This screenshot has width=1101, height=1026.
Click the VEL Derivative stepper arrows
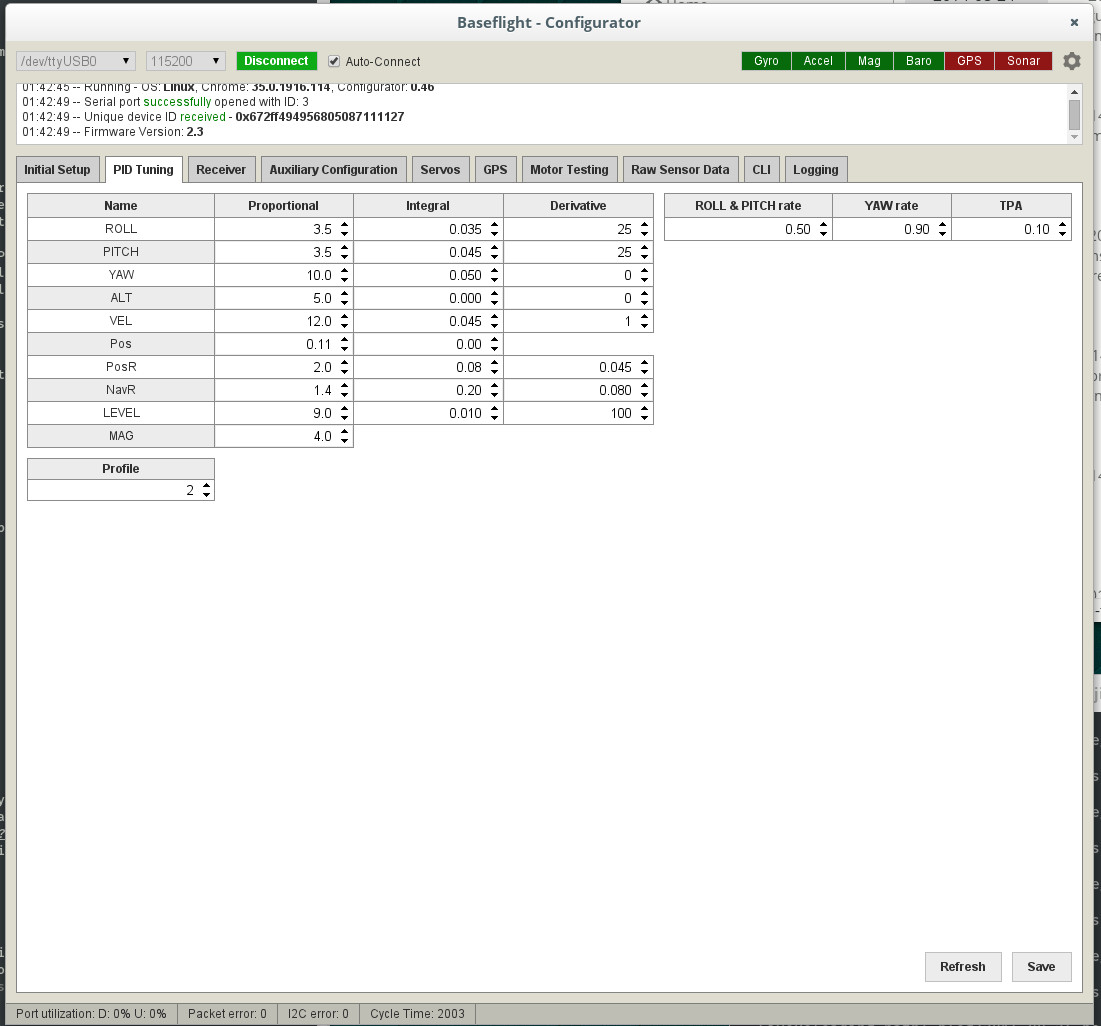[x=645, y=321]
